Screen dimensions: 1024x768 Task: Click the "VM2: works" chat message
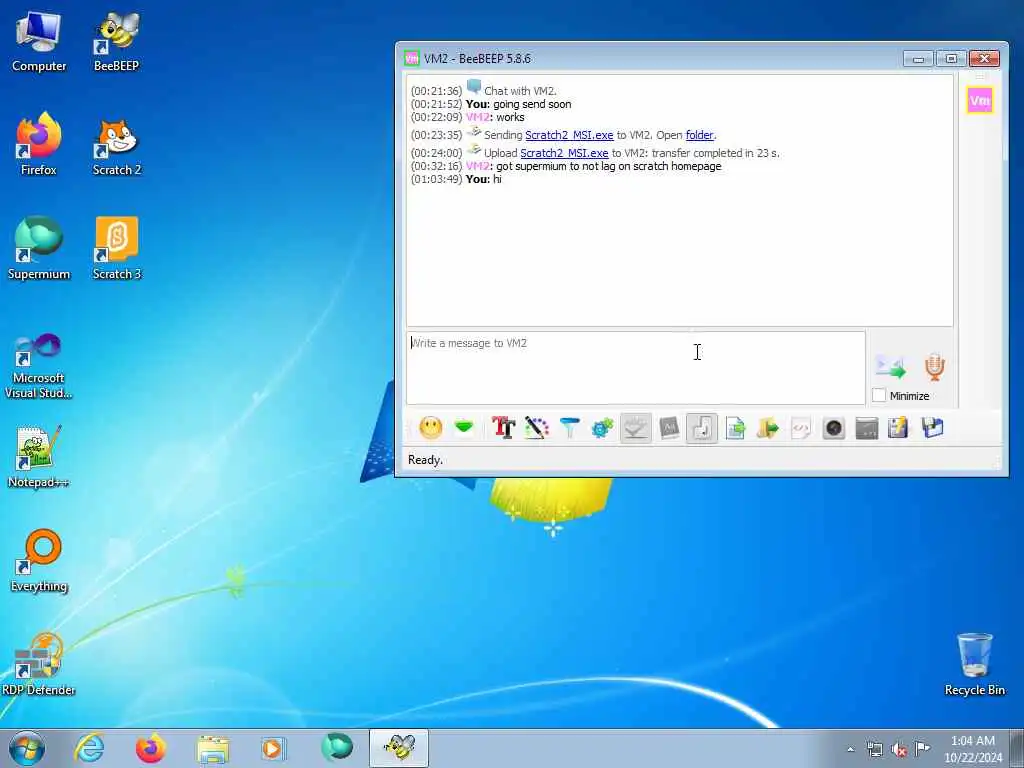(495, 117)
